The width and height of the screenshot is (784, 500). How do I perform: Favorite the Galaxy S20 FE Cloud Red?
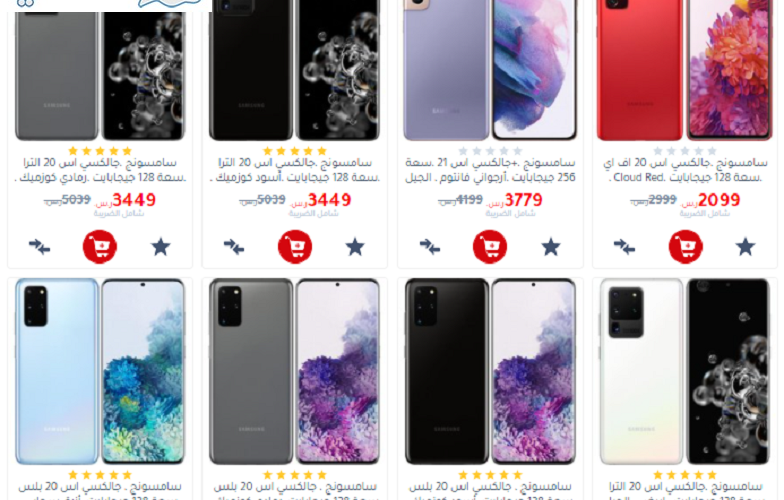tap(746, 246)
